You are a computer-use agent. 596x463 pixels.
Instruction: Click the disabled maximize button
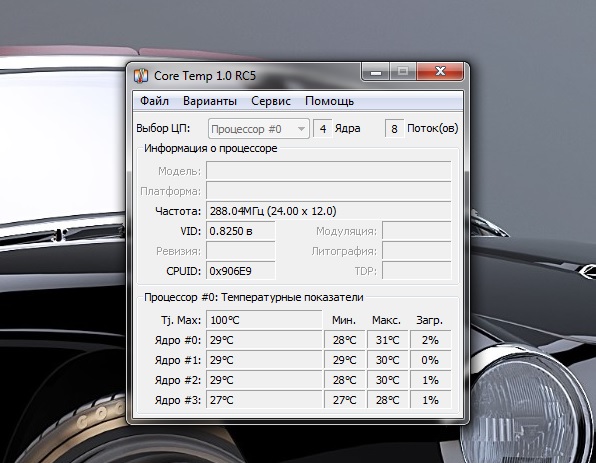(403, 71)
